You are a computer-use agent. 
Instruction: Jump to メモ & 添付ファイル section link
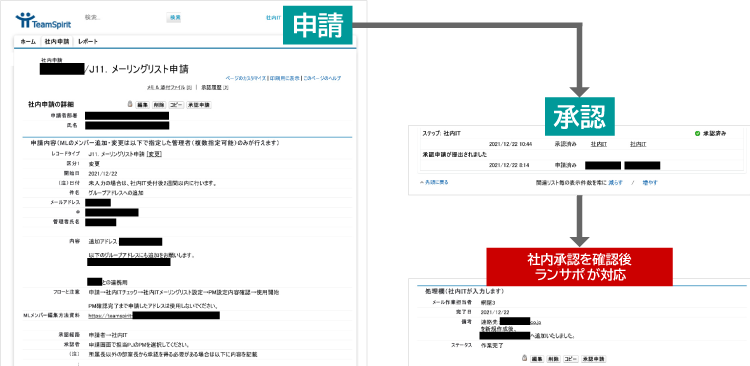click(170, 88)
